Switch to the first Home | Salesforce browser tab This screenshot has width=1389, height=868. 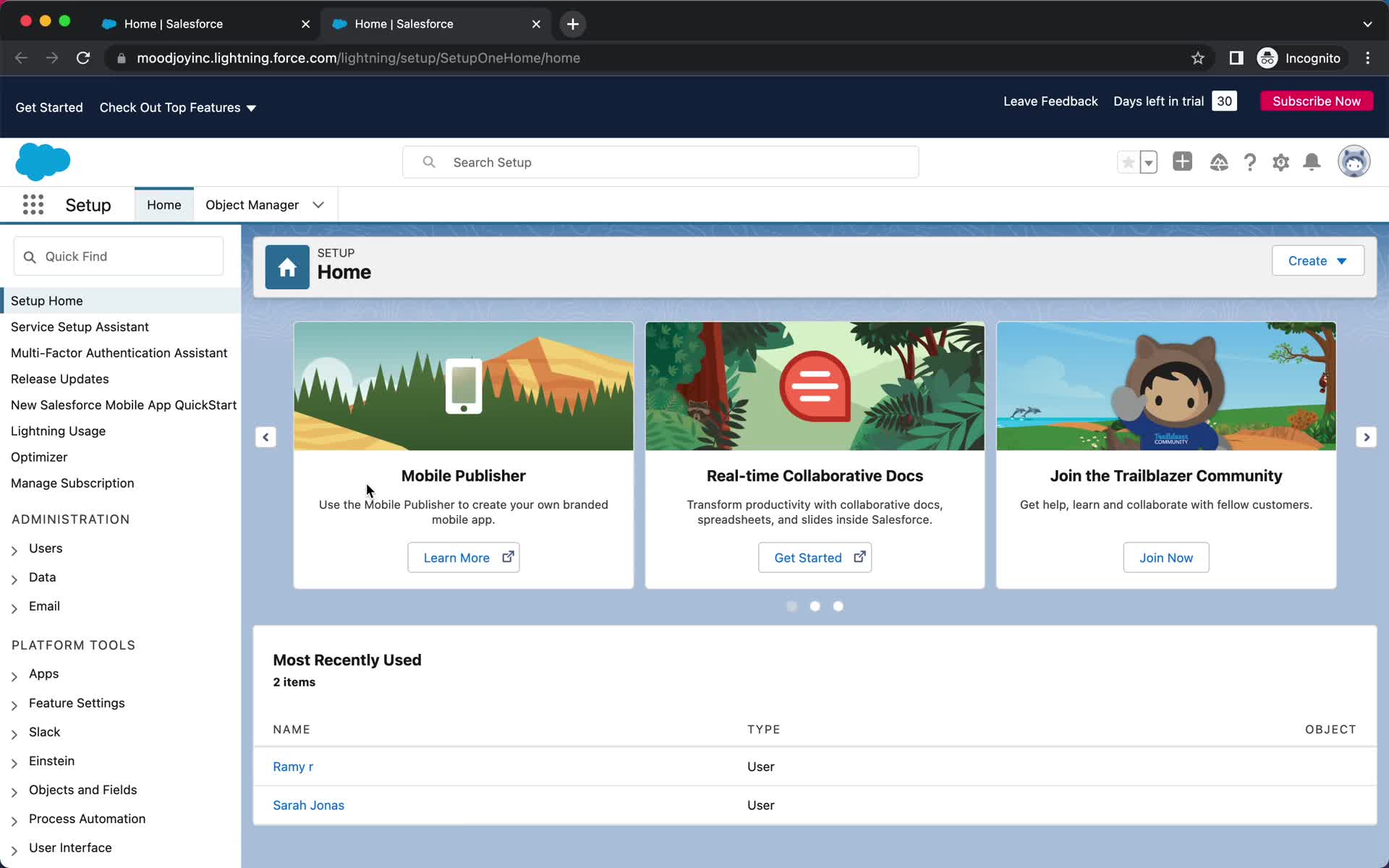207,24
